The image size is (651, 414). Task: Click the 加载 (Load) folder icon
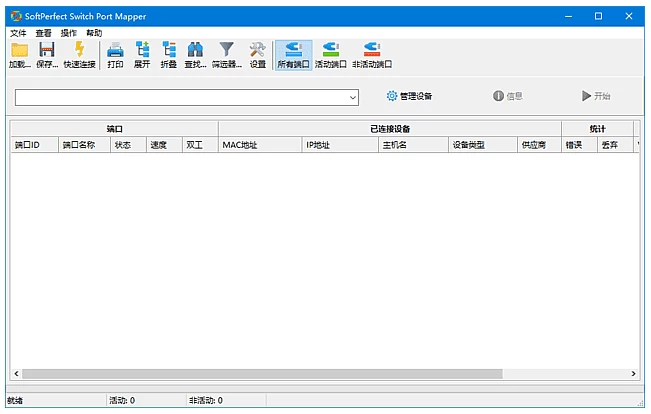click(x=19, y=50)
